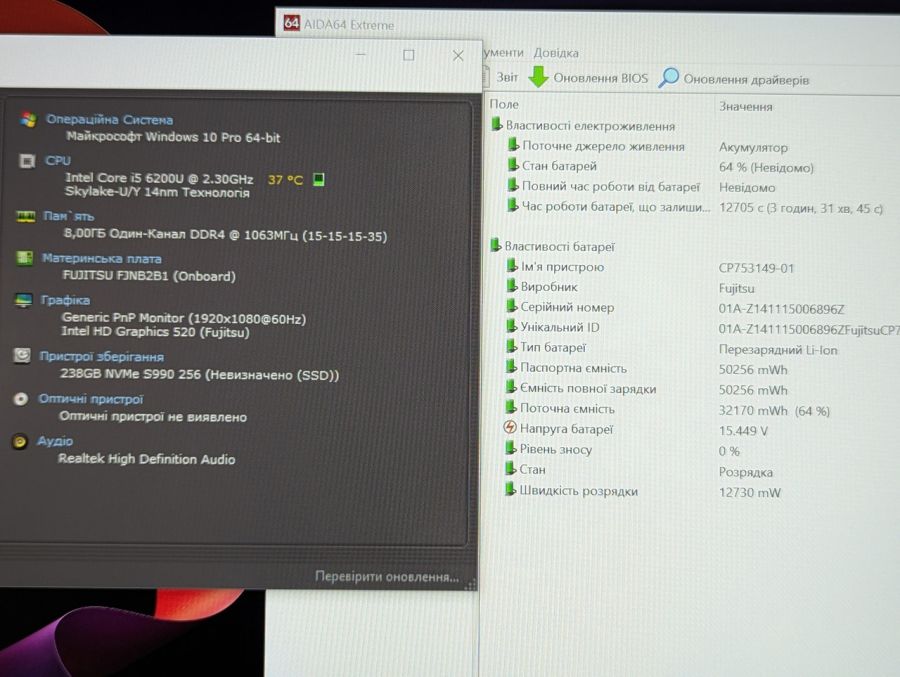Click the Перевірити оновлення... link

point(387,577)
